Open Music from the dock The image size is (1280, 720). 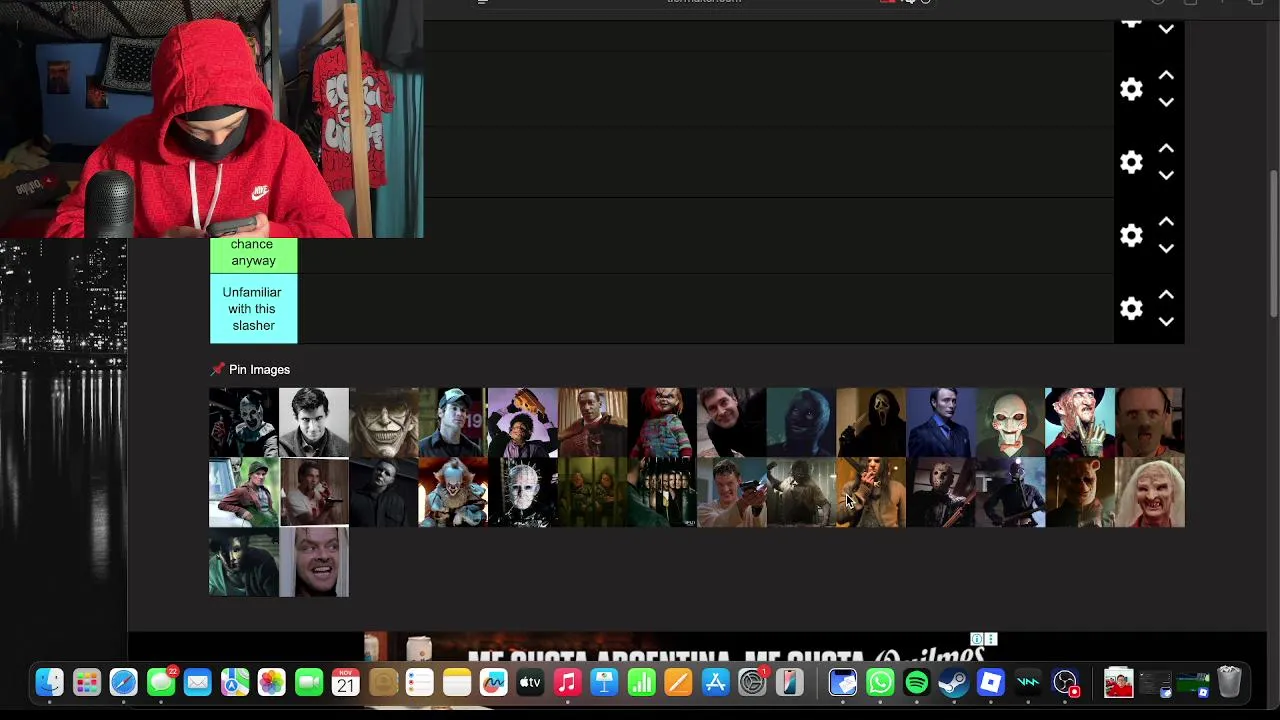tap(567, 683)
